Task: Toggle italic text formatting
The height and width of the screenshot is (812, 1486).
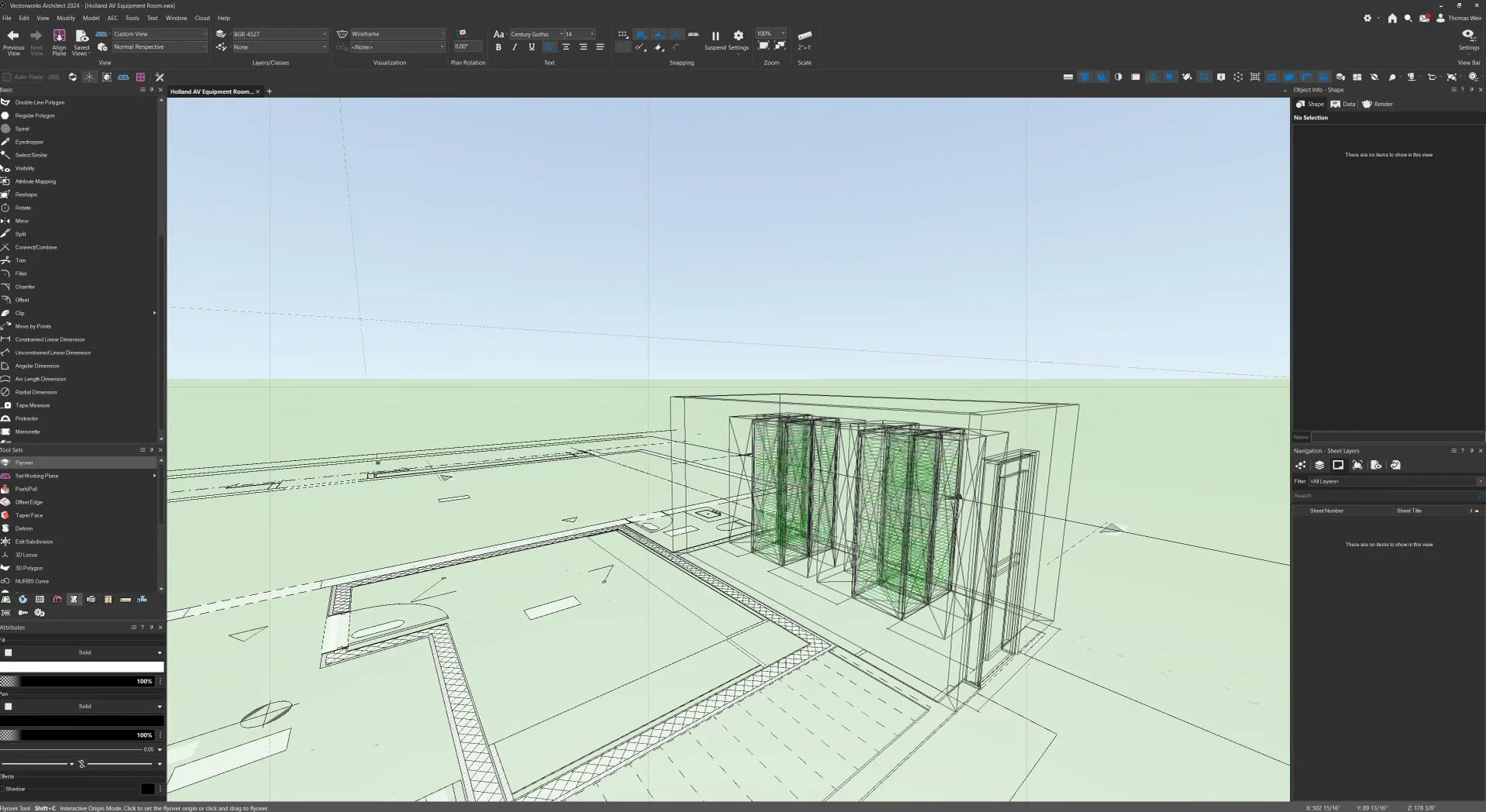Action: [515, 47]
